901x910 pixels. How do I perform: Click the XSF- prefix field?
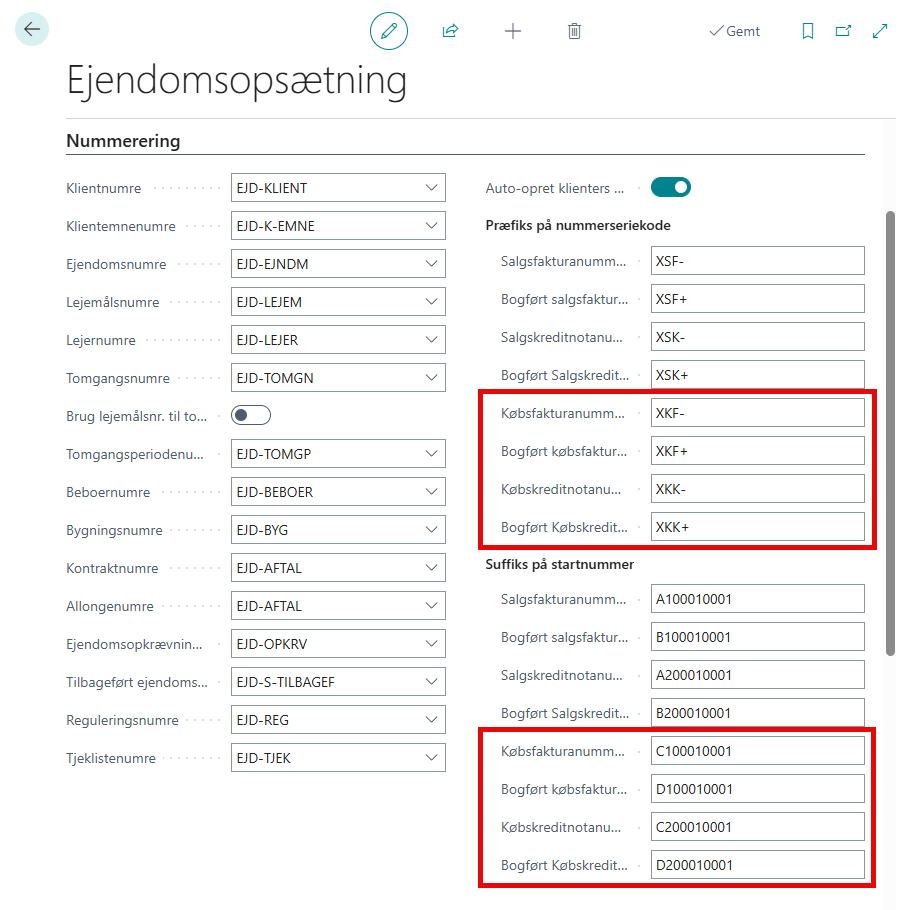coord(758,261)
